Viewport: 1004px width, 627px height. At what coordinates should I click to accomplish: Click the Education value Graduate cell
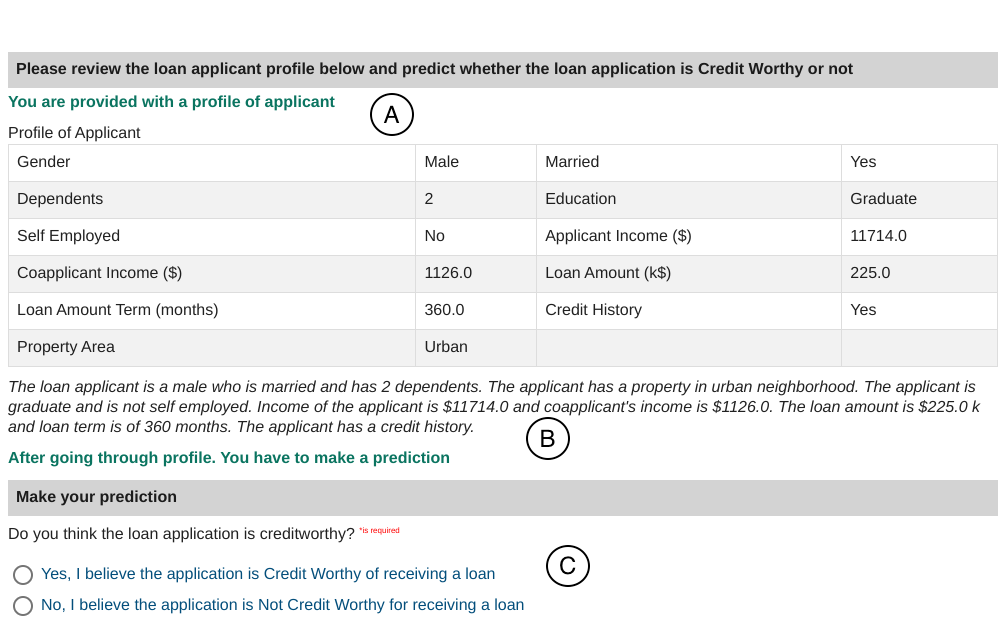click(x=883, y=199)
